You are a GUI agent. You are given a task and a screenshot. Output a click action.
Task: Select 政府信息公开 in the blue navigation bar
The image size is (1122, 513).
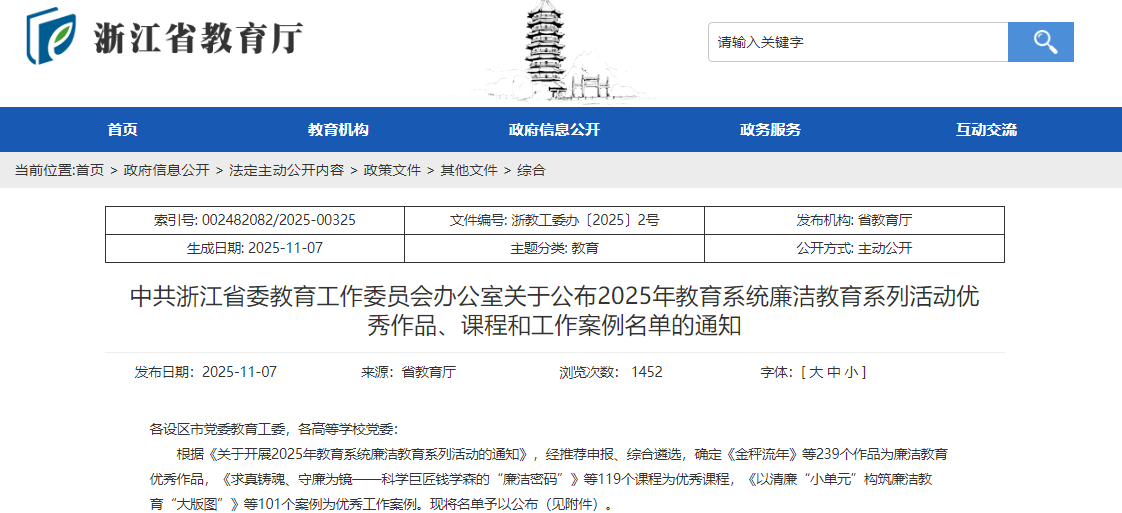[x=554, y=130]
